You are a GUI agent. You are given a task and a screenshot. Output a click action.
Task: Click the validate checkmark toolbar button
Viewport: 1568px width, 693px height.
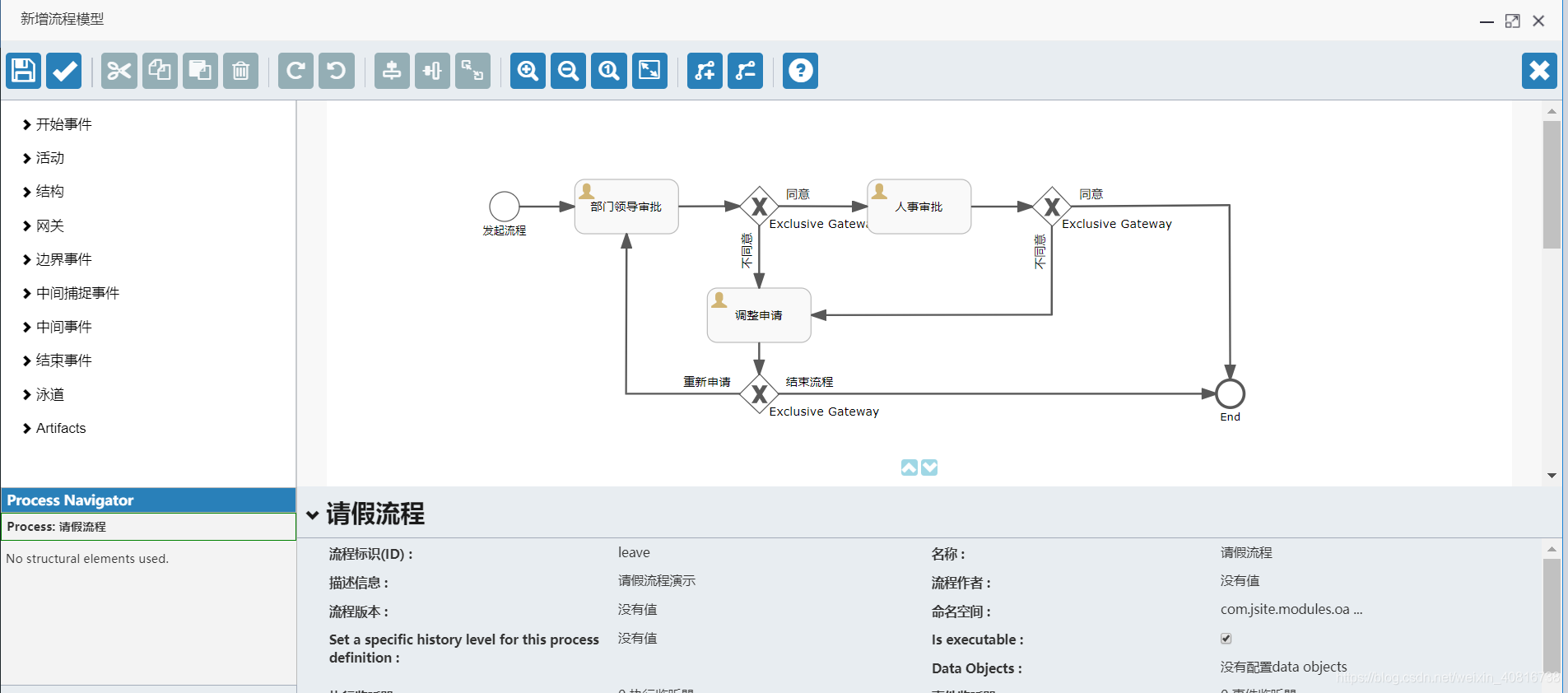click(x=63, y=71)
